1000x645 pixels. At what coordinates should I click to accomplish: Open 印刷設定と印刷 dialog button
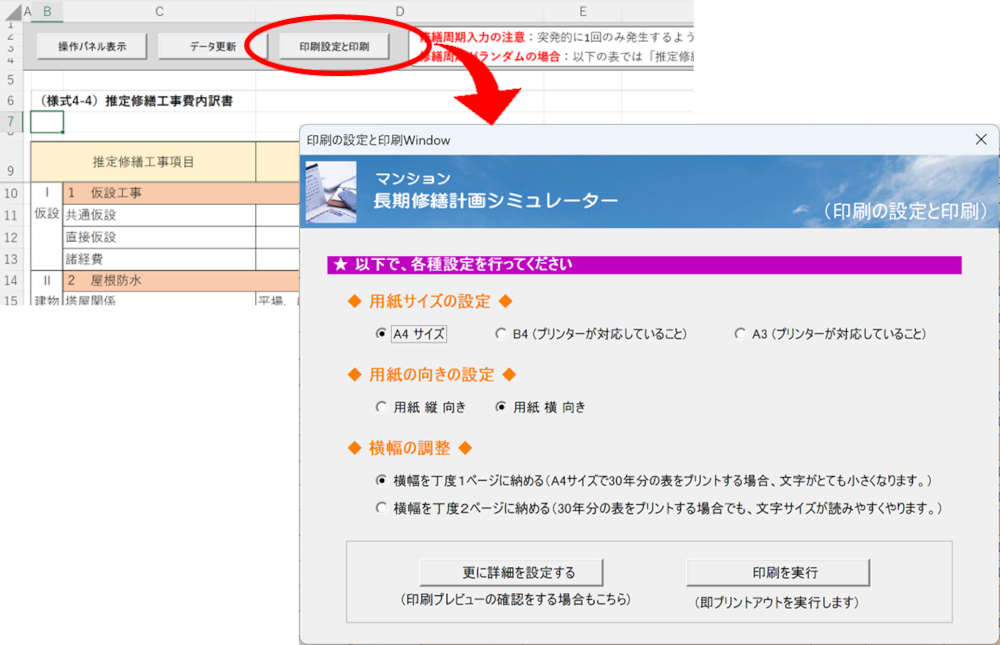coord(334,46)
